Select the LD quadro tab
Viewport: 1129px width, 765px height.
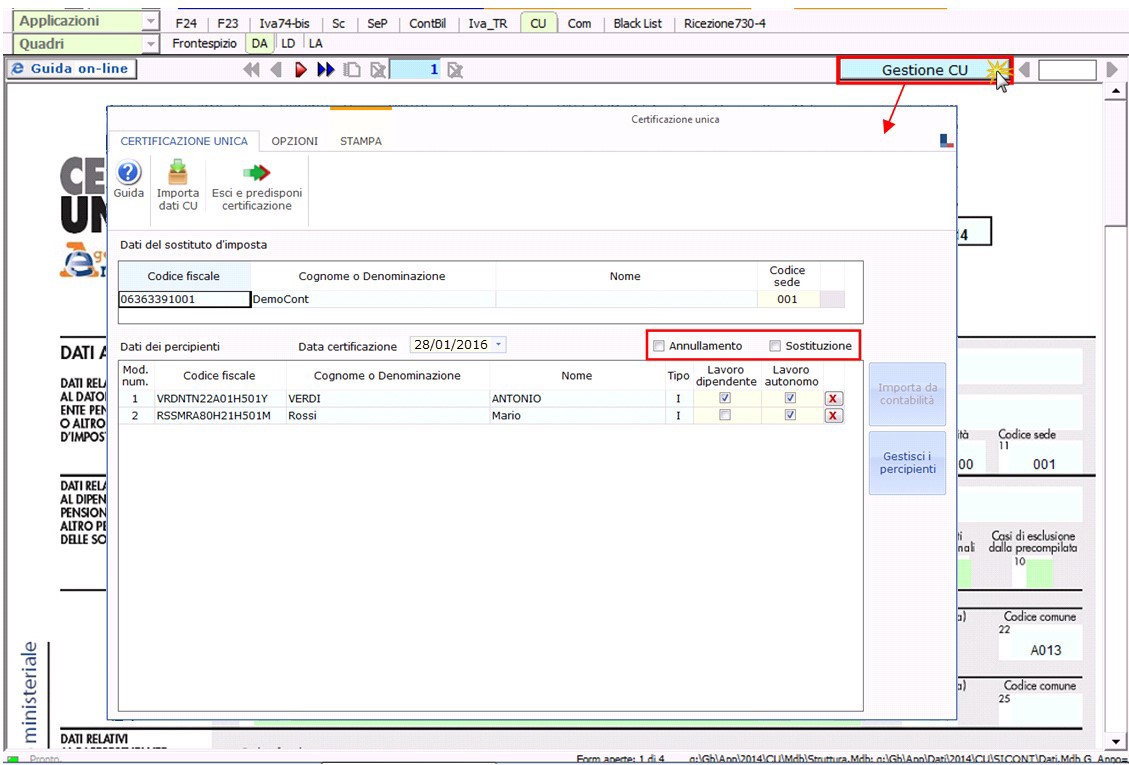tap(288, 44)
